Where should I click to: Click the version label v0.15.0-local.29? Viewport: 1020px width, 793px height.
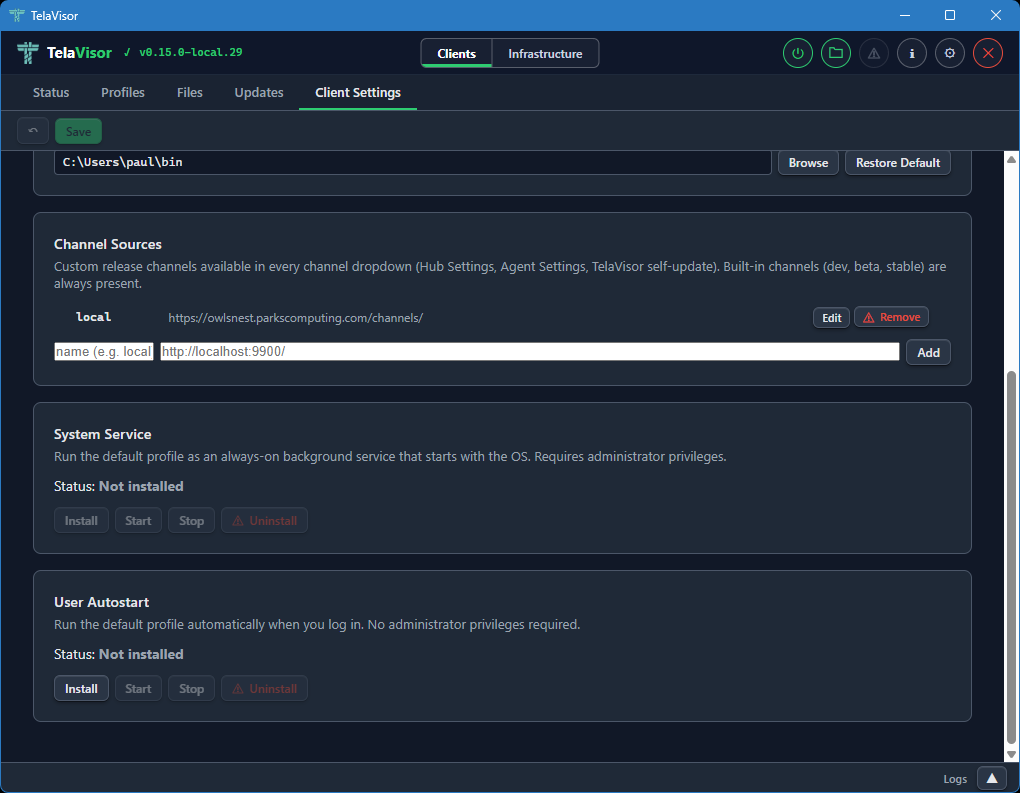click(x=191, y=52)
